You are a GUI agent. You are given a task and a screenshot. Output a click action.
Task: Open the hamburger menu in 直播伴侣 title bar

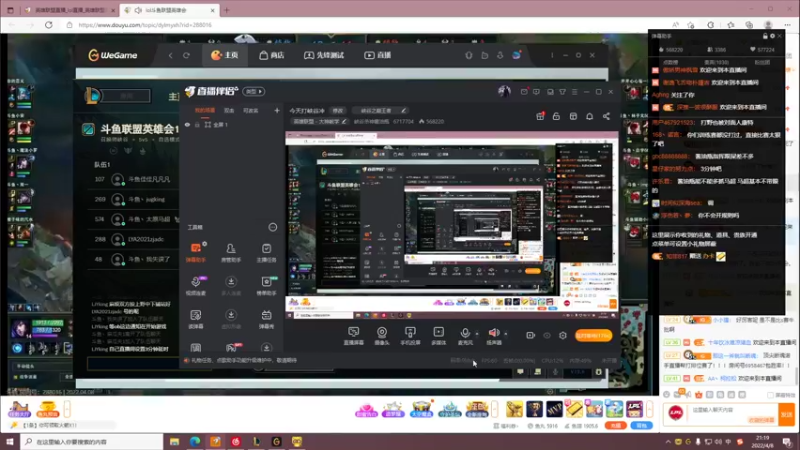574,92
